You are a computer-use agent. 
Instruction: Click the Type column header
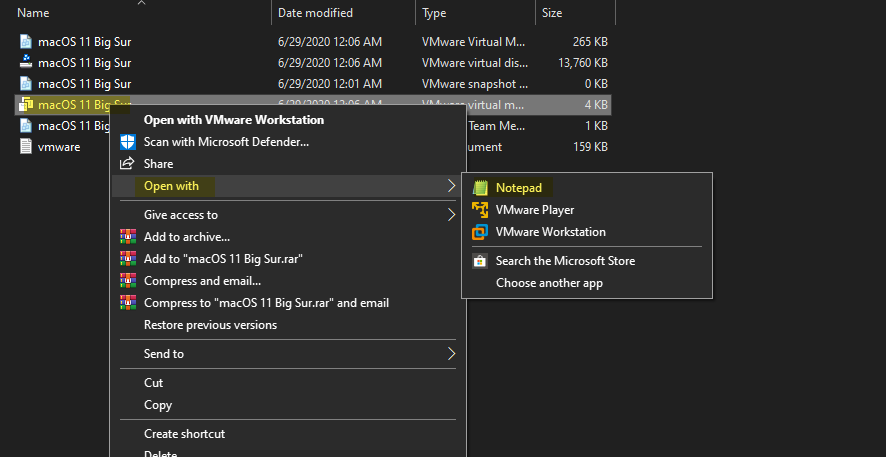click(x=434, y=12)
